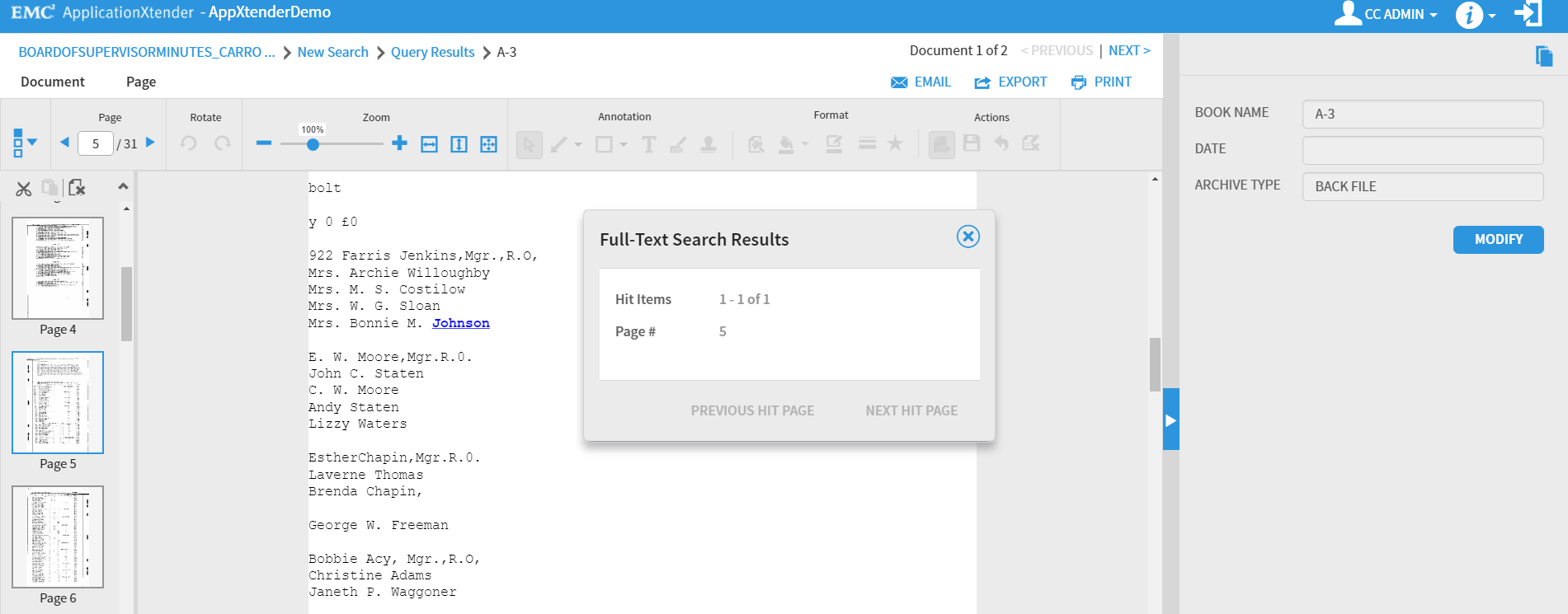The width and height of the screenshot is (1568, 614).
Task: Click the clear annotation edit icon
Action: (x=1031, y=143)
